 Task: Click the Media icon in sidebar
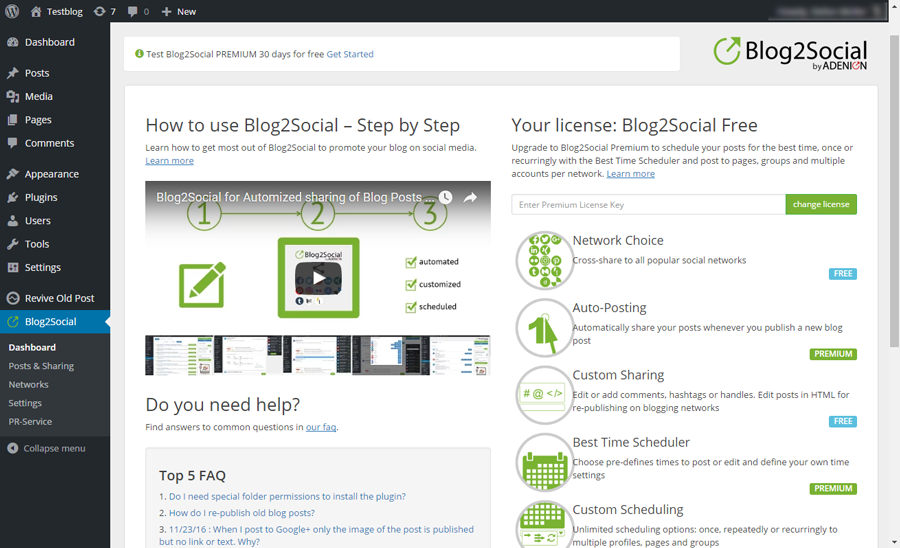pos(13,96)
